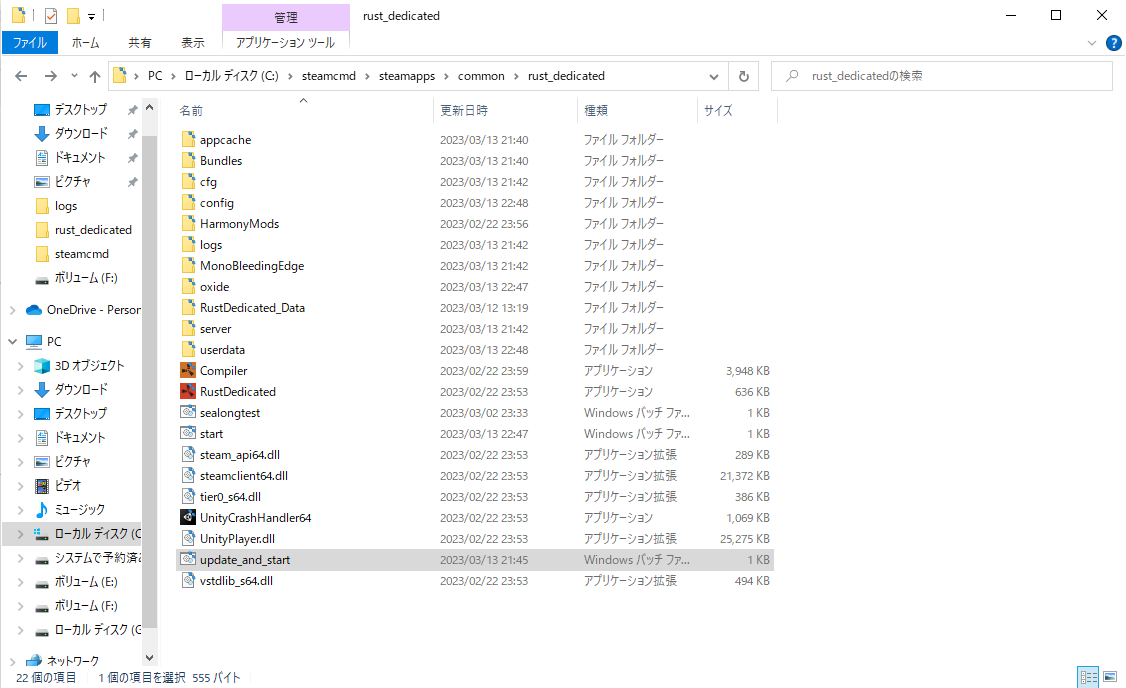1126x688 pixels.
Task: Open the quick access toolbar customize dropdown
Action: (x=91, y=16)
